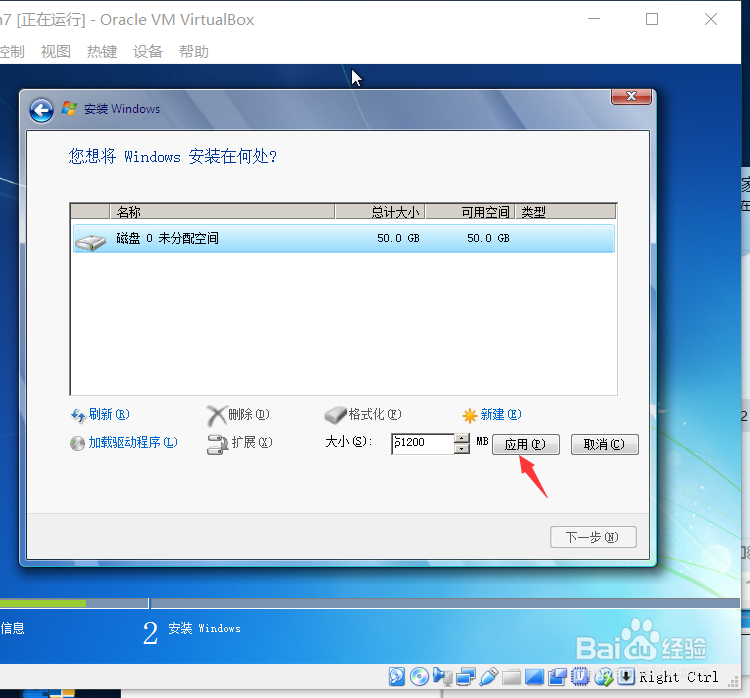This screenshot has width=750, height=698.
Task: Minimize the VirtualBox window
Action: pos(594,19)
